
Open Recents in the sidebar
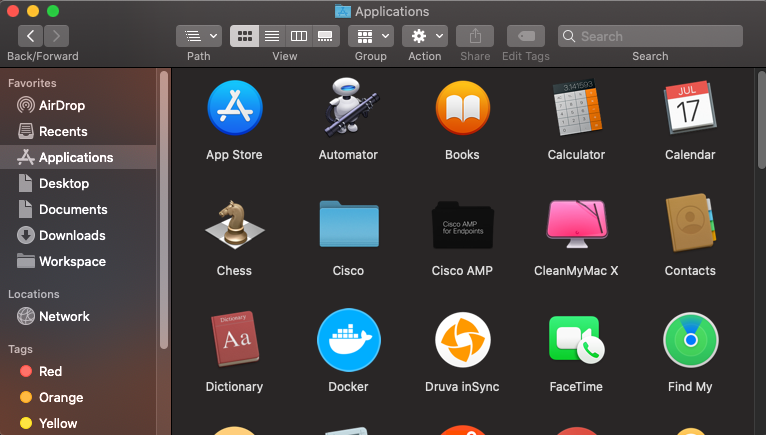click(78, 131)
